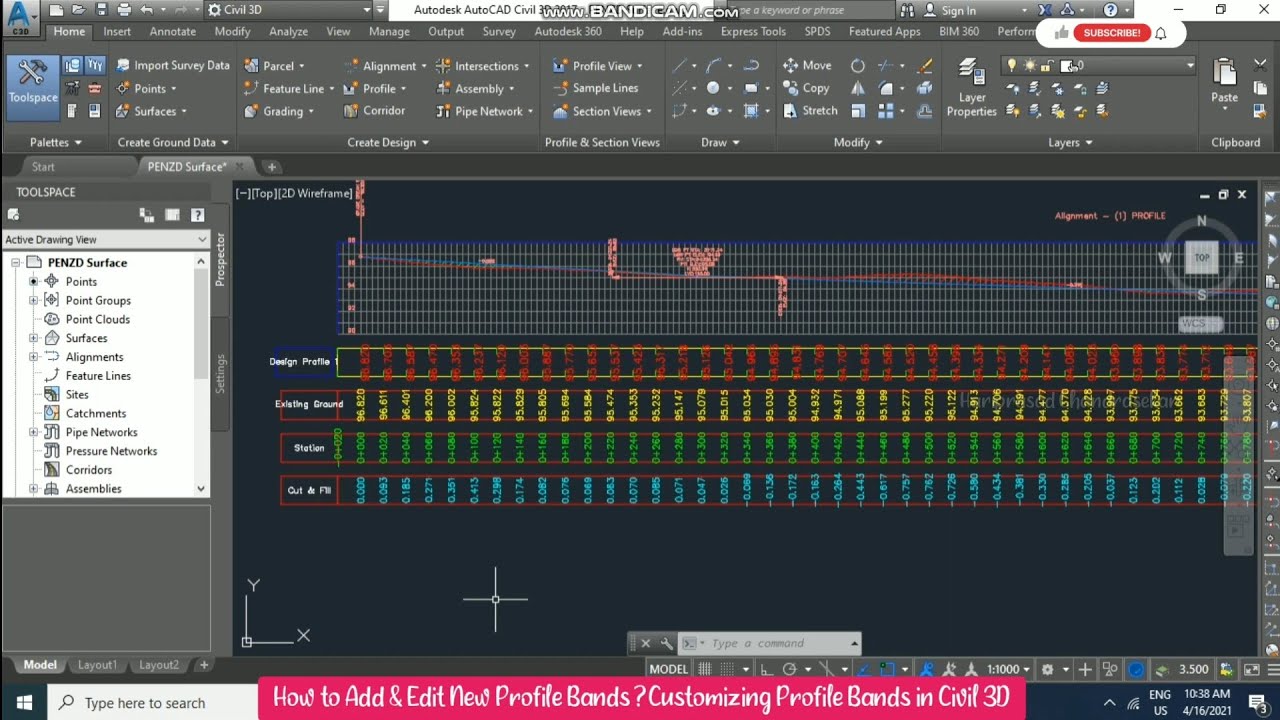This screenshot has width=1280, height=720.
Task: Click the ViewCube TOP face
Action: 1202,257
